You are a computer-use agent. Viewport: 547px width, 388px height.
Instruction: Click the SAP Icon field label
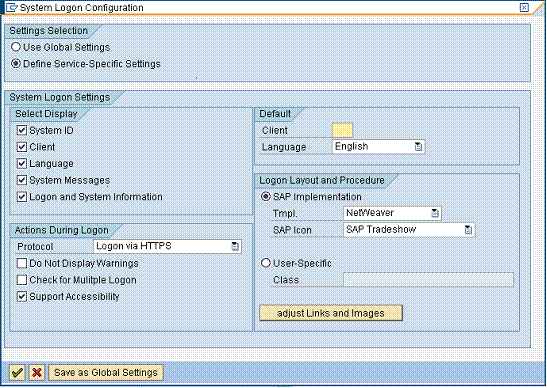(292, 230)
